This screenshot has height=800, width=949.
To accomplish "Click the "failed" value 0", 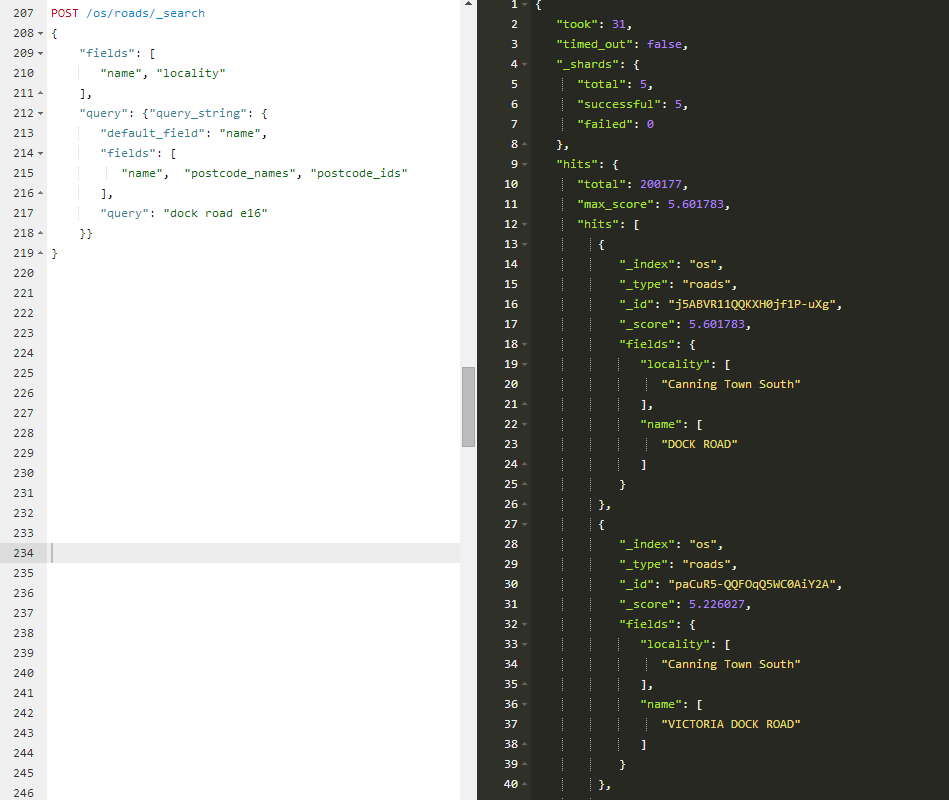I will tap(650, 124).
